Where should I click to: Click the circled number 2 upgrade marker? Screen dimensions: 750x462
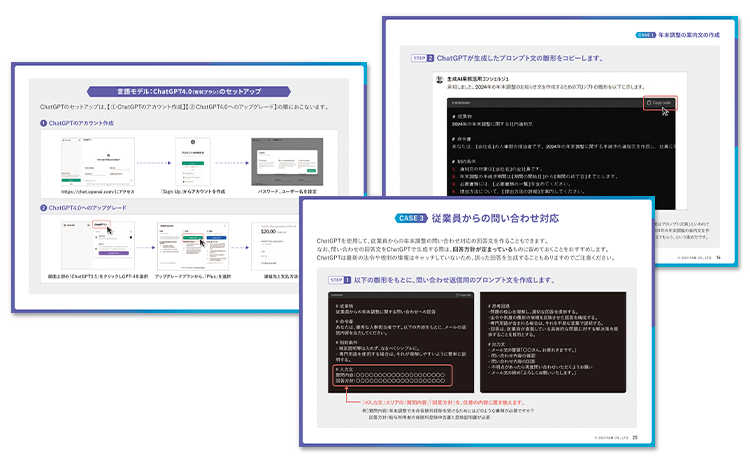pyautogui.click(x=44, y=207)
